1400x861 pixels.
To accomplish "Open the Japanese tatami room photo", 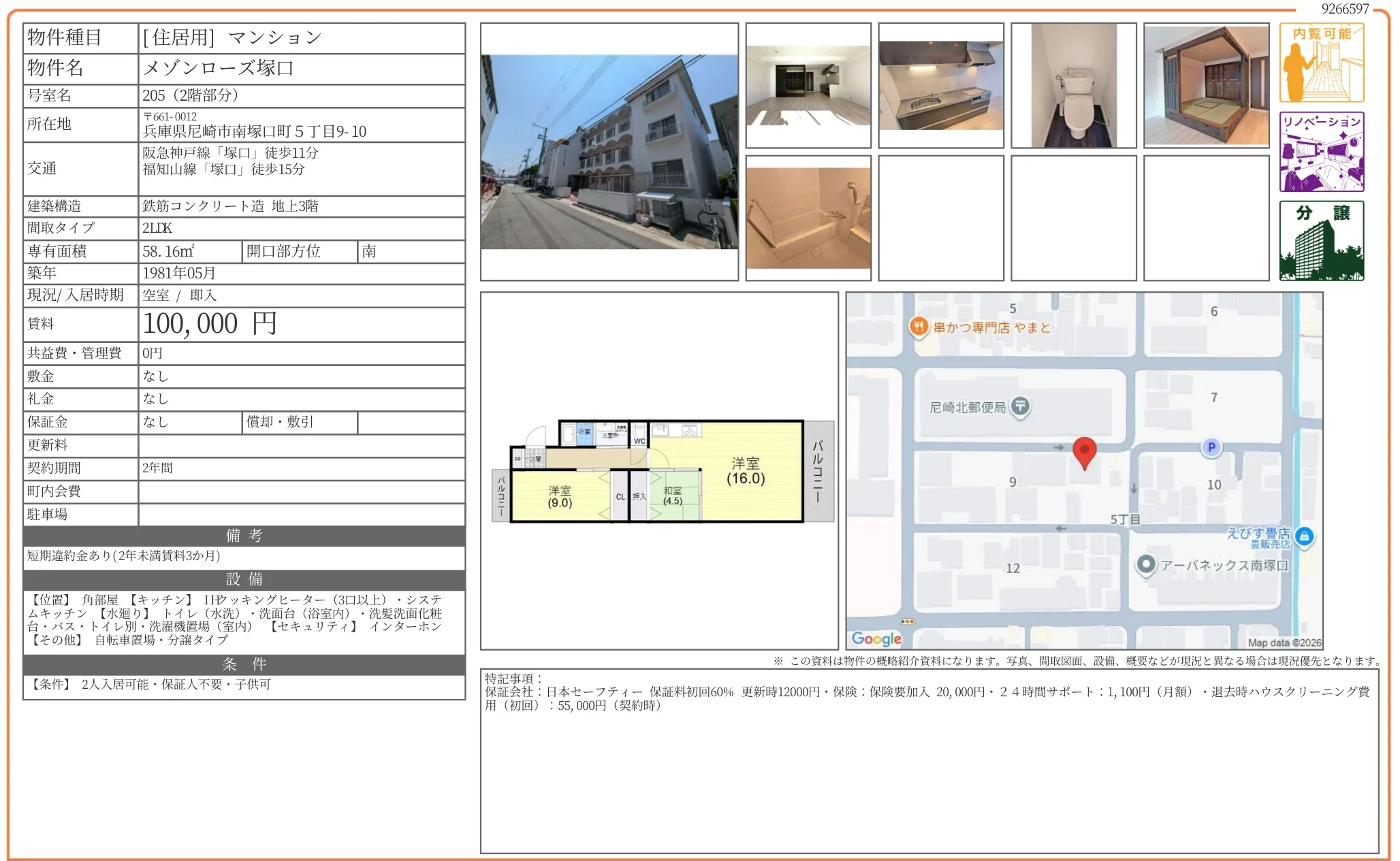I will pos(1206,86).
